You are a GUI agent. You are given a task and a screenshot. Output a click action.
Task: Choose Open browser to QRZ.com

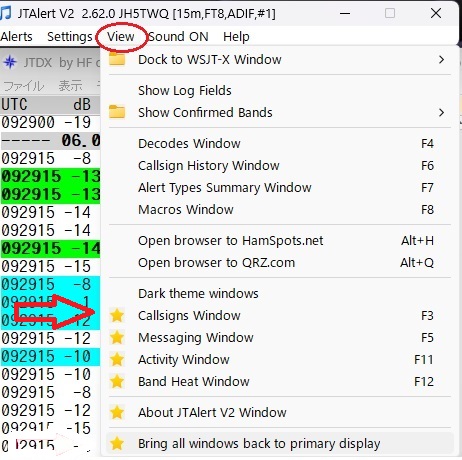[279, 262]
